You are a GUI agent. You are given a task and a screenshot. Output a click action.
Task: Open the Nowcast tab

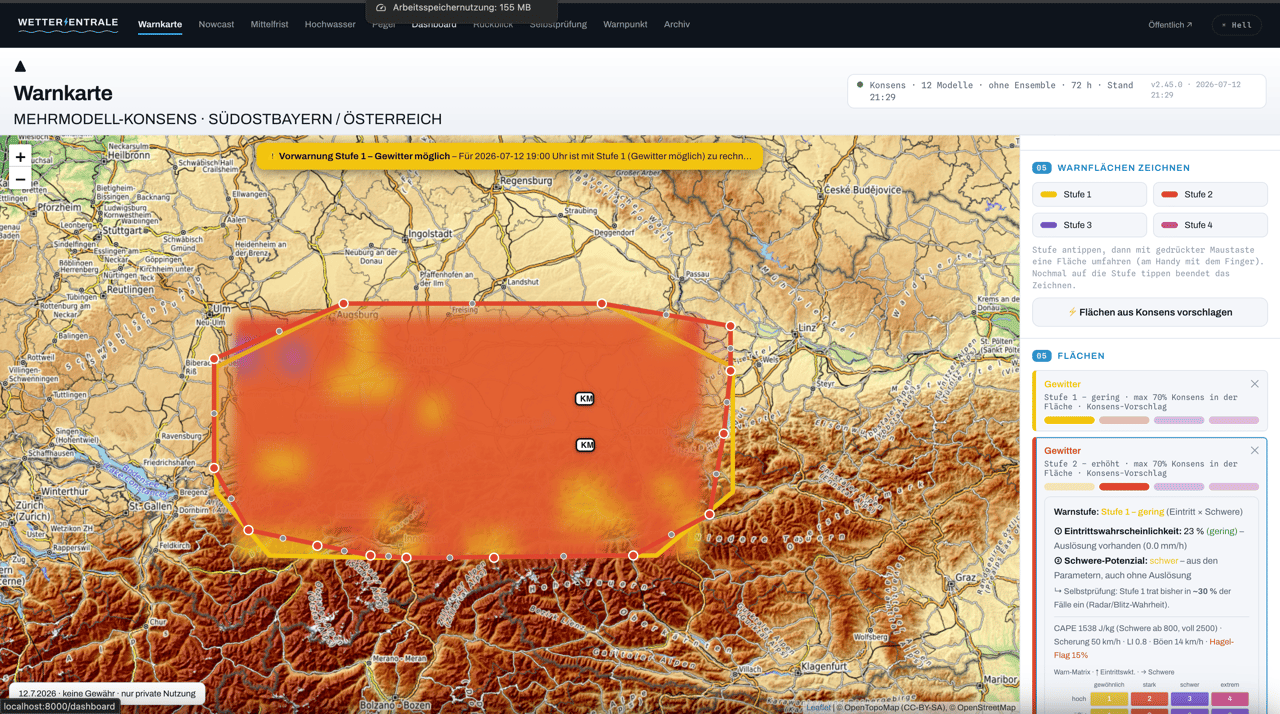point(216,24)
